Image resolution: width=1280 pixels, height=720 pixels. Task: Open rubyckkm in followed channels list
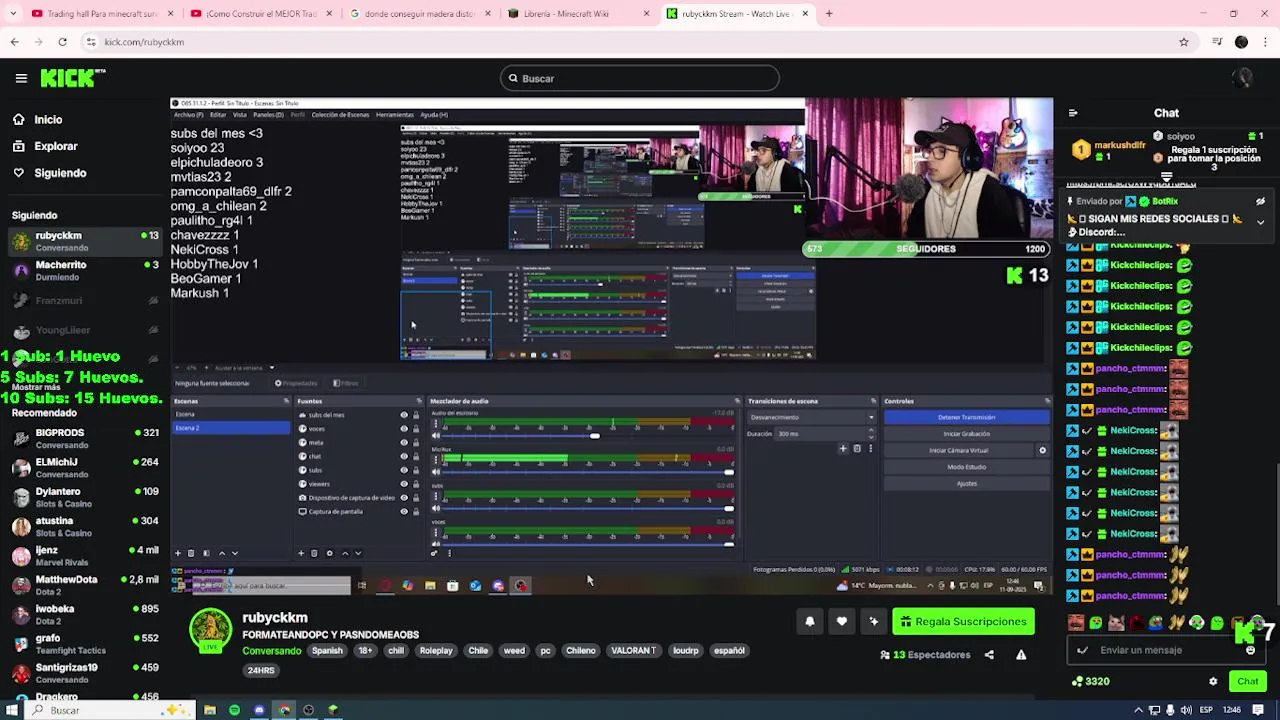84,241
